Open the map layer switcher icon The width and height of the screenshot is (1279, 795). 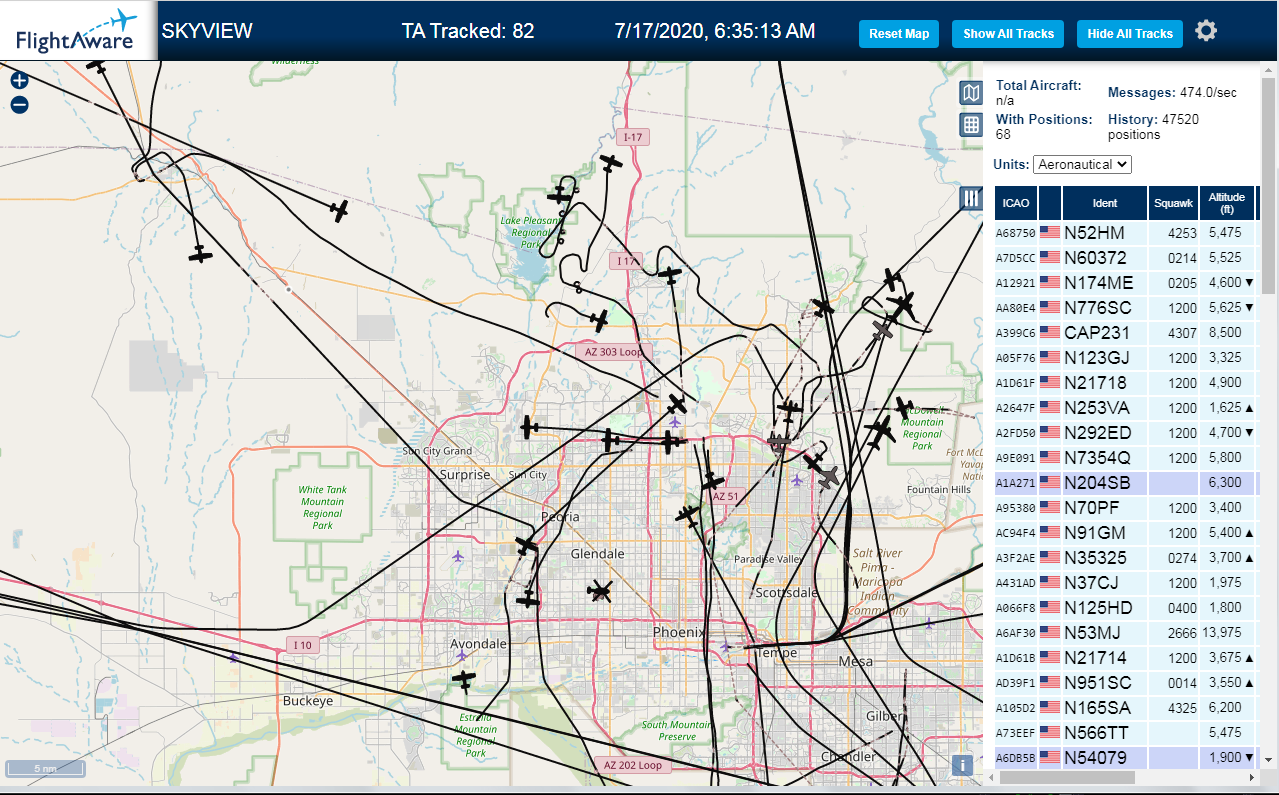(970, 93)
